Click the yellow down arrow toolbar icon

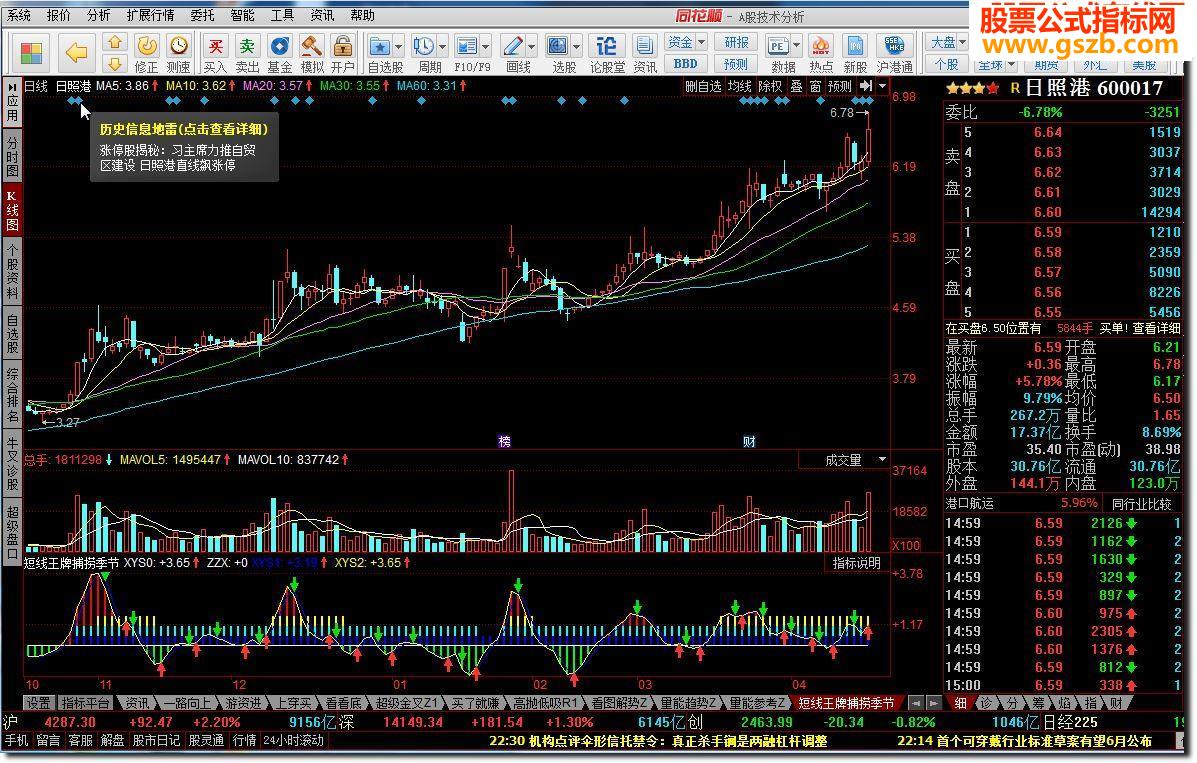115,63
